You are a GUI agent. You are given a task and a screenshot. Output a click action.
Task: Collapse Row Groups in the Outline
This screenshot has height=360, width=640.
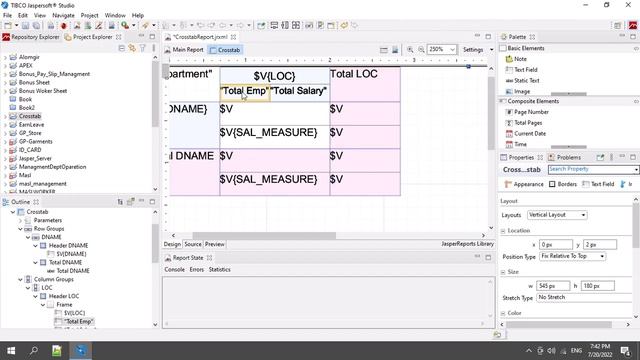[x=20, y=229]
